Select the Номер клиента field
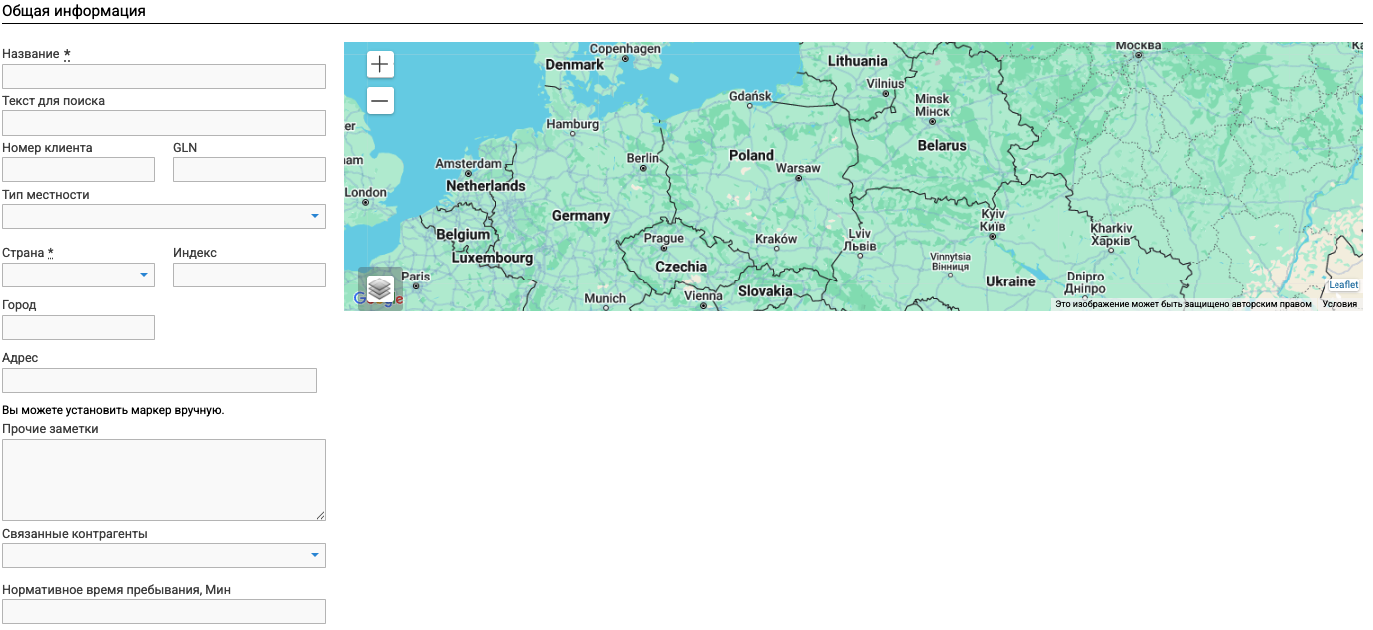 click(78, 170)
